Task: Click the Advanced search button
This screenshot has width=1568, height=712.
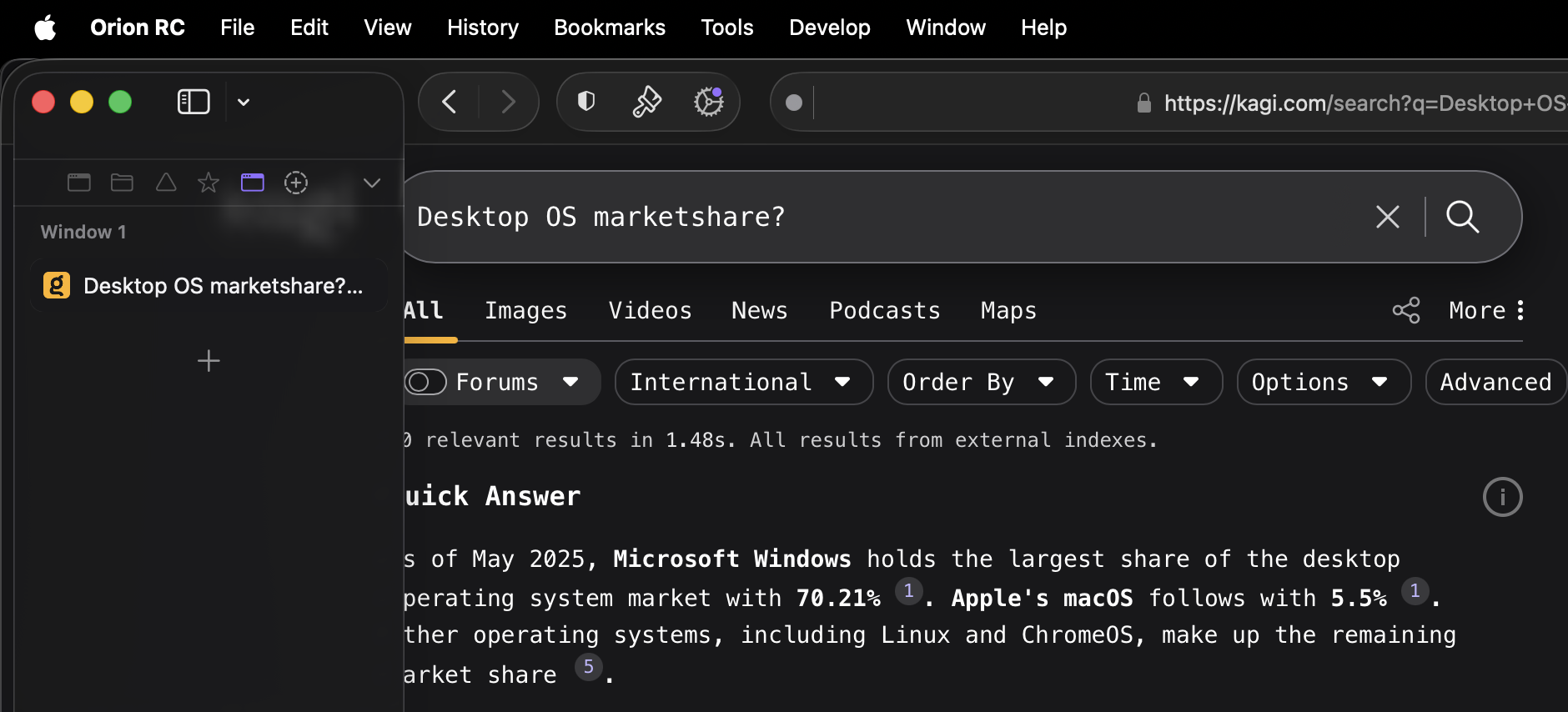Action: coord(1495,382)
